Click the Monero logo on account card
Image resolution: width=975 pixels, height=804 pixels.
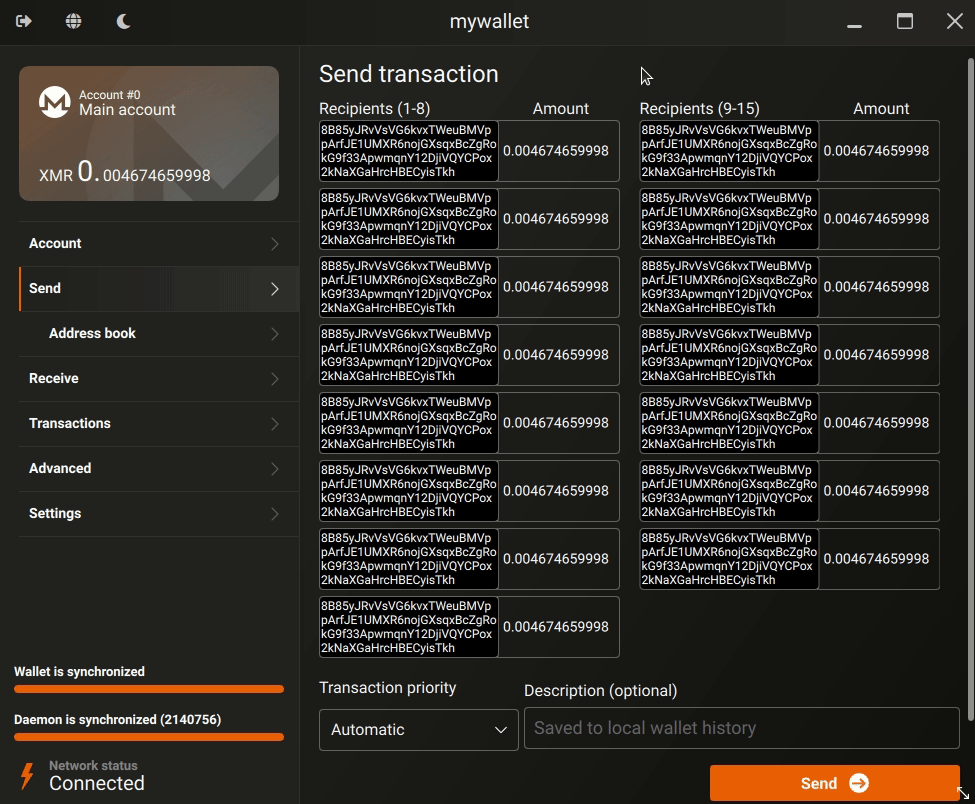pos(55,102)
